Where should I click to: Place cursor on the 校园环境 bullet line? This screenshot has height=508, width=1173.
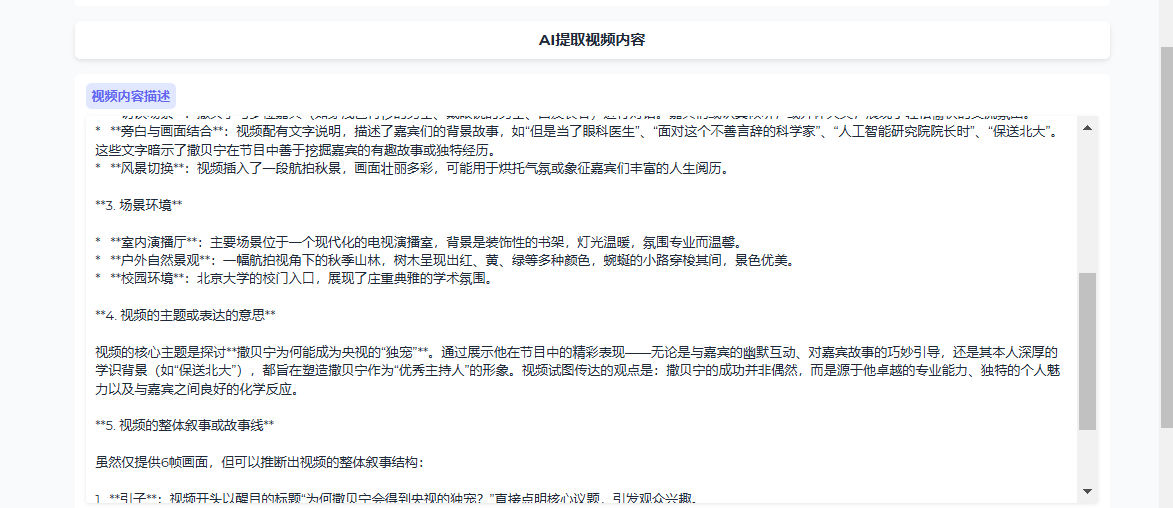[300, 279]
